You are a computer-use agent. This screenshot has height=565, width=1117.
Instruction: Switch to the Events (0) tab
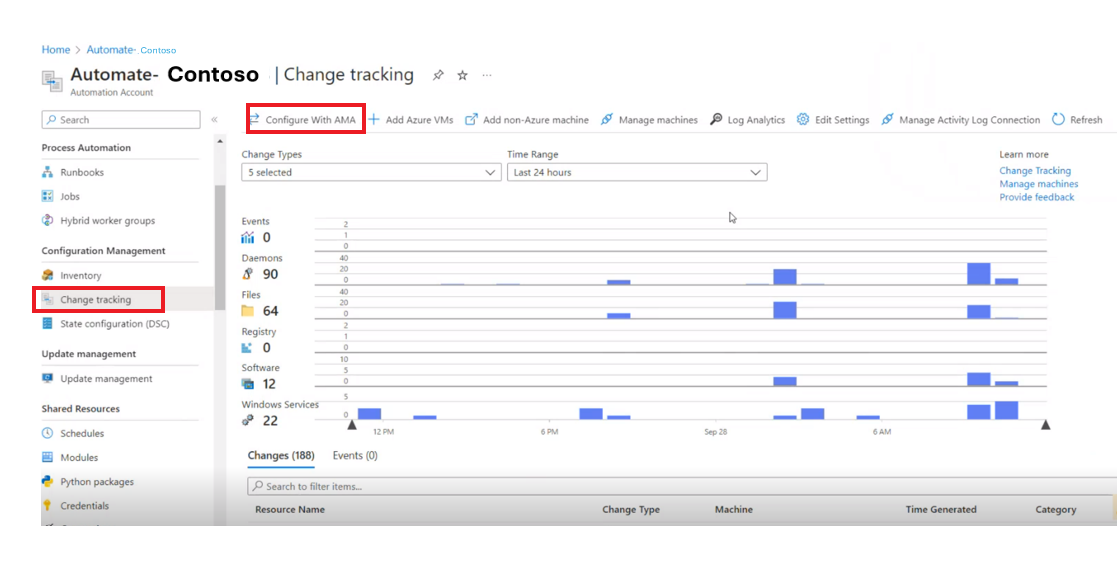point(355,456)
